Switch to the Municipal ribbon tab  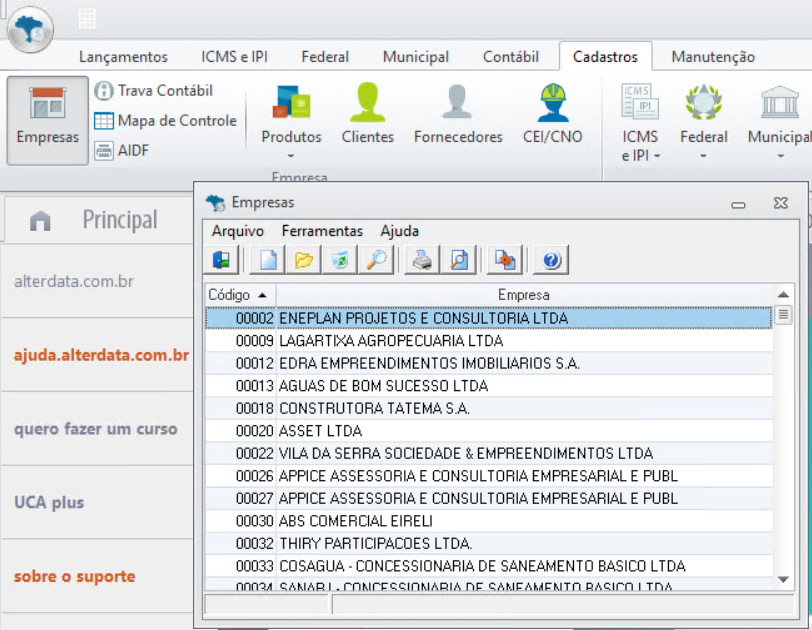(416, 57)
